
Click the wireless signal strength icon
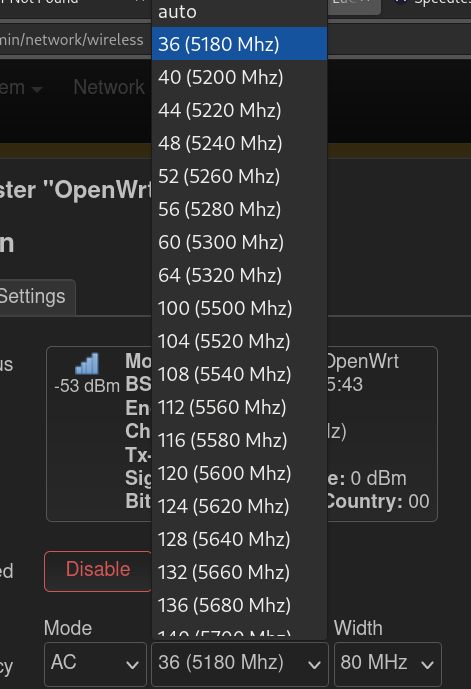pos(87,363)
